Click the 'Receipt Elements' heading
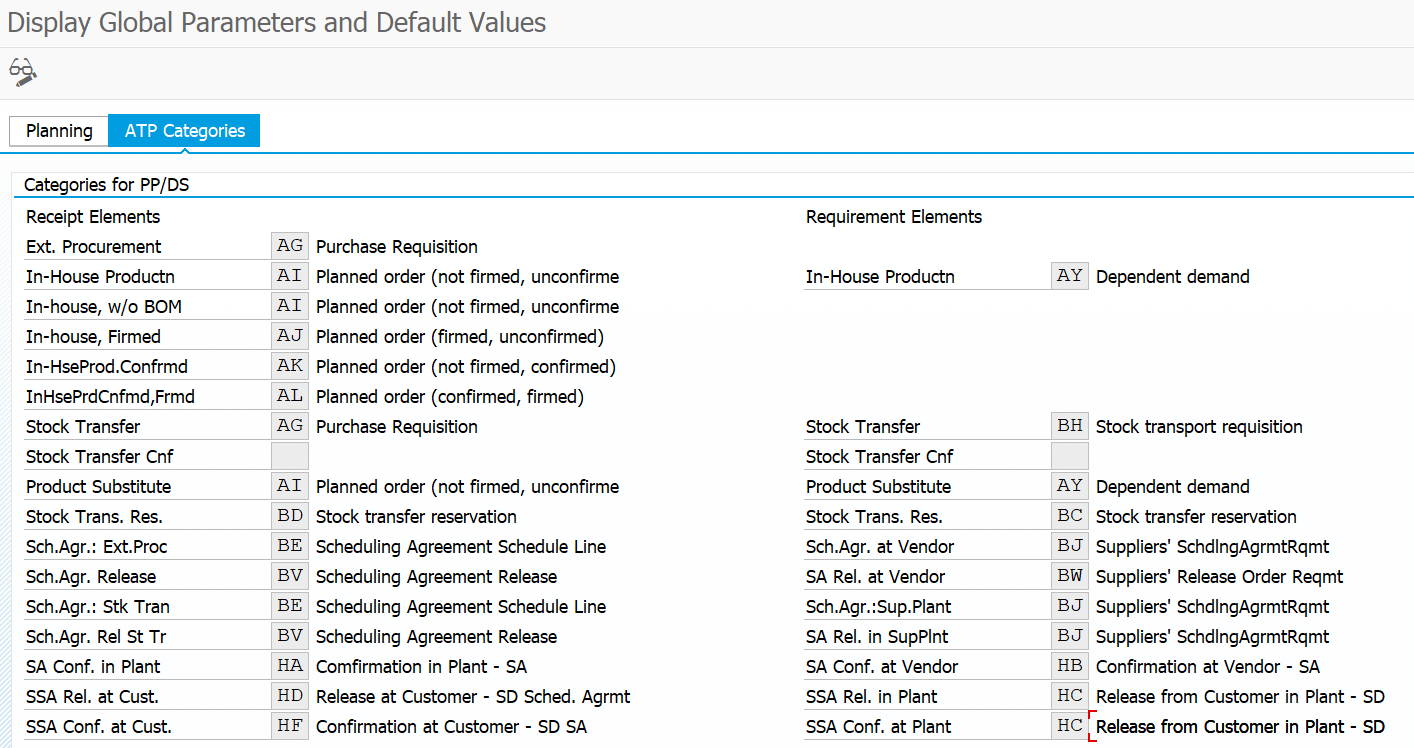The image size is (1414, 748). click(x=93, y=217)
